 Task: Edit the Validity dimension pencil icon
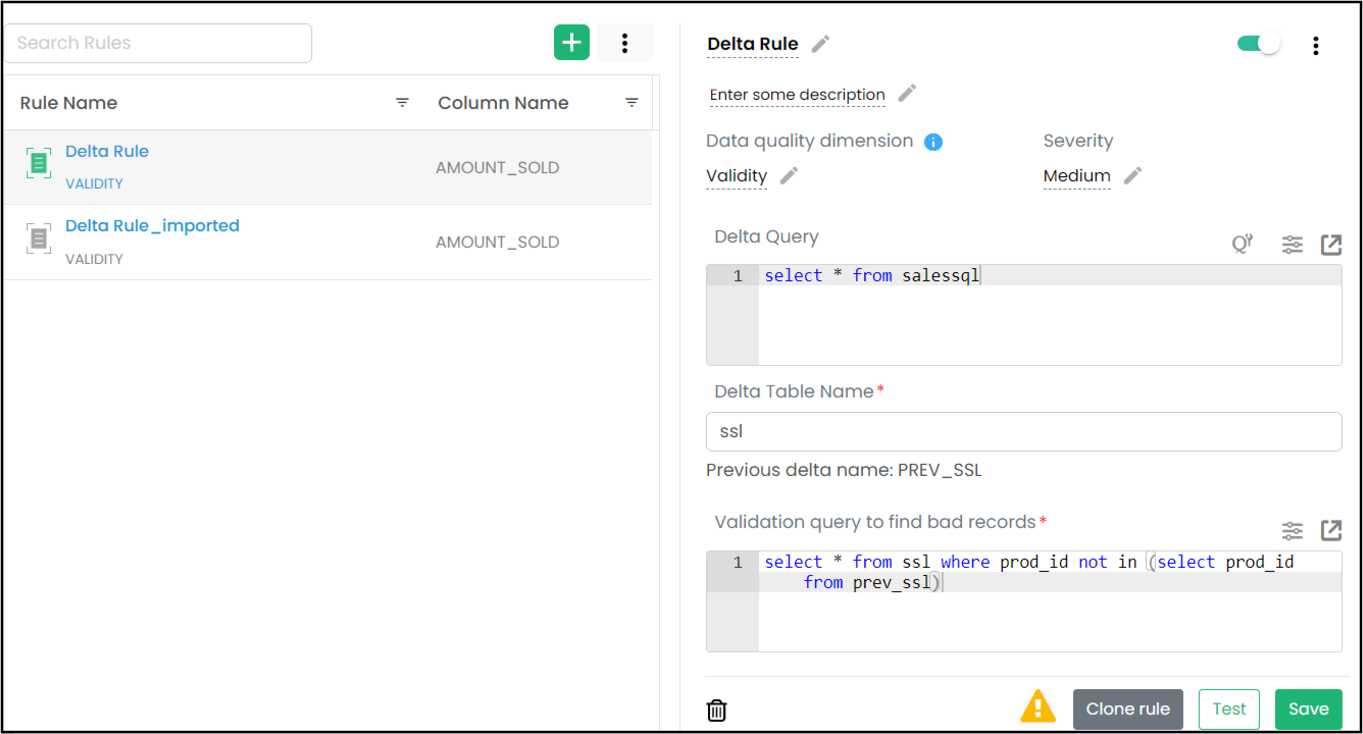point(789,176)
